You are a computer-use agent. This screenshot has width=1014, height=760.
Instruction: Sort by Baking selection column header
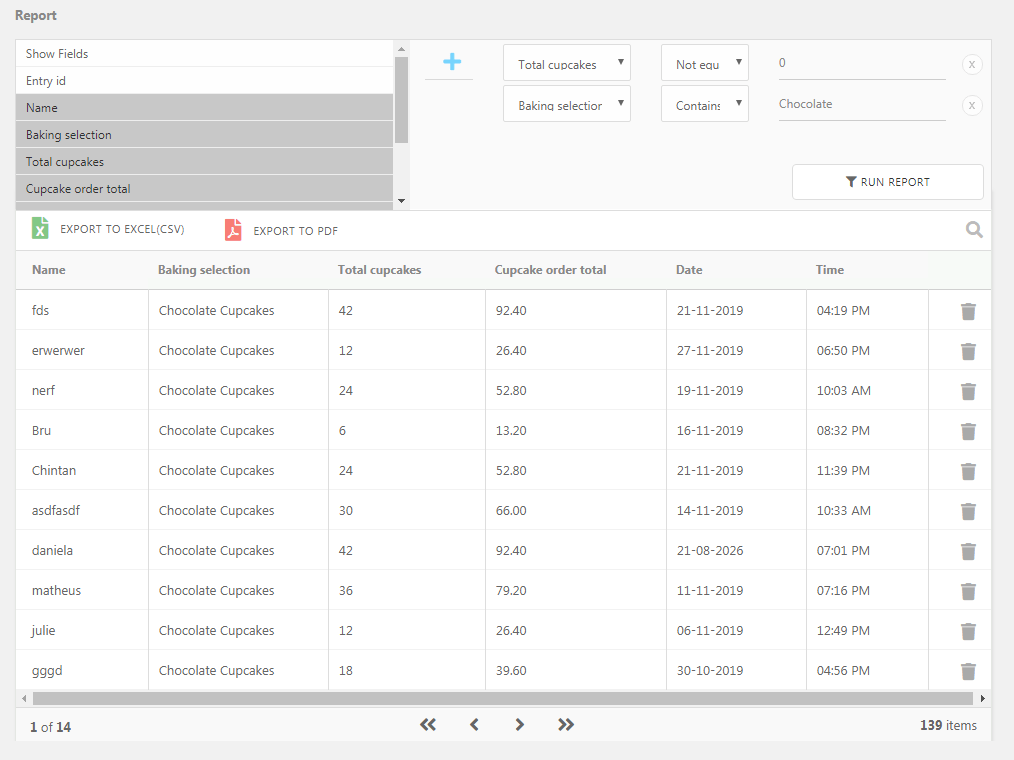coord(204,270)
